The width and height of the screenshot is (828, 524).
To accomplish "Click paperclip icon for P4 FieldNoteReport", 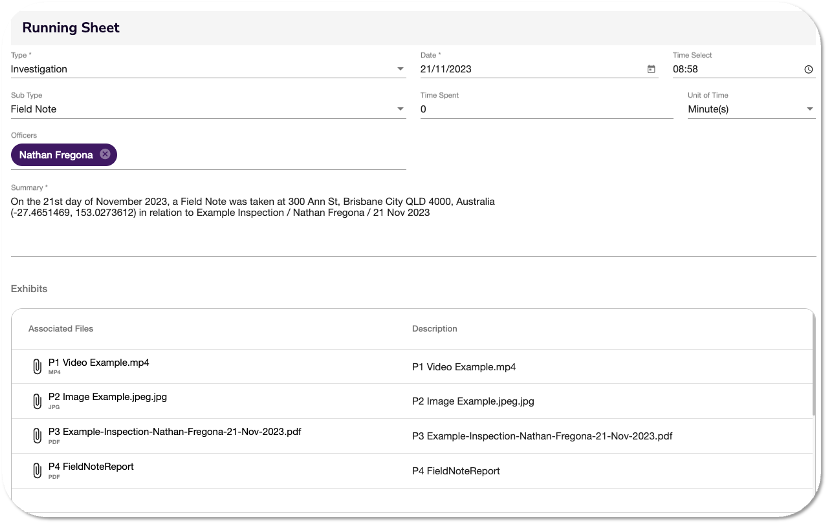I will [37, 470].
